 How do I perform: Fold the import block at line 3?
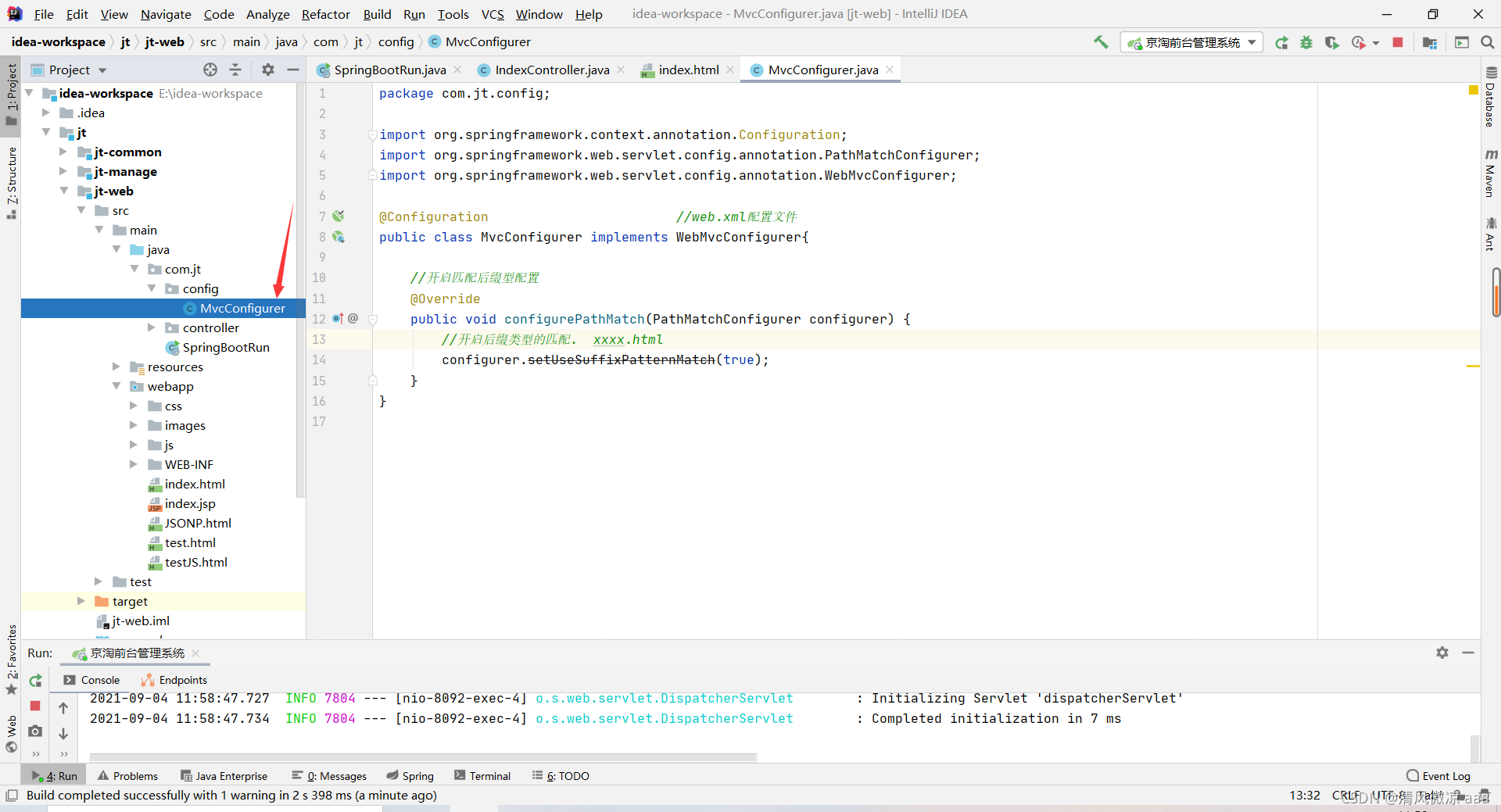pyautogui.click(x=373, y=134)
